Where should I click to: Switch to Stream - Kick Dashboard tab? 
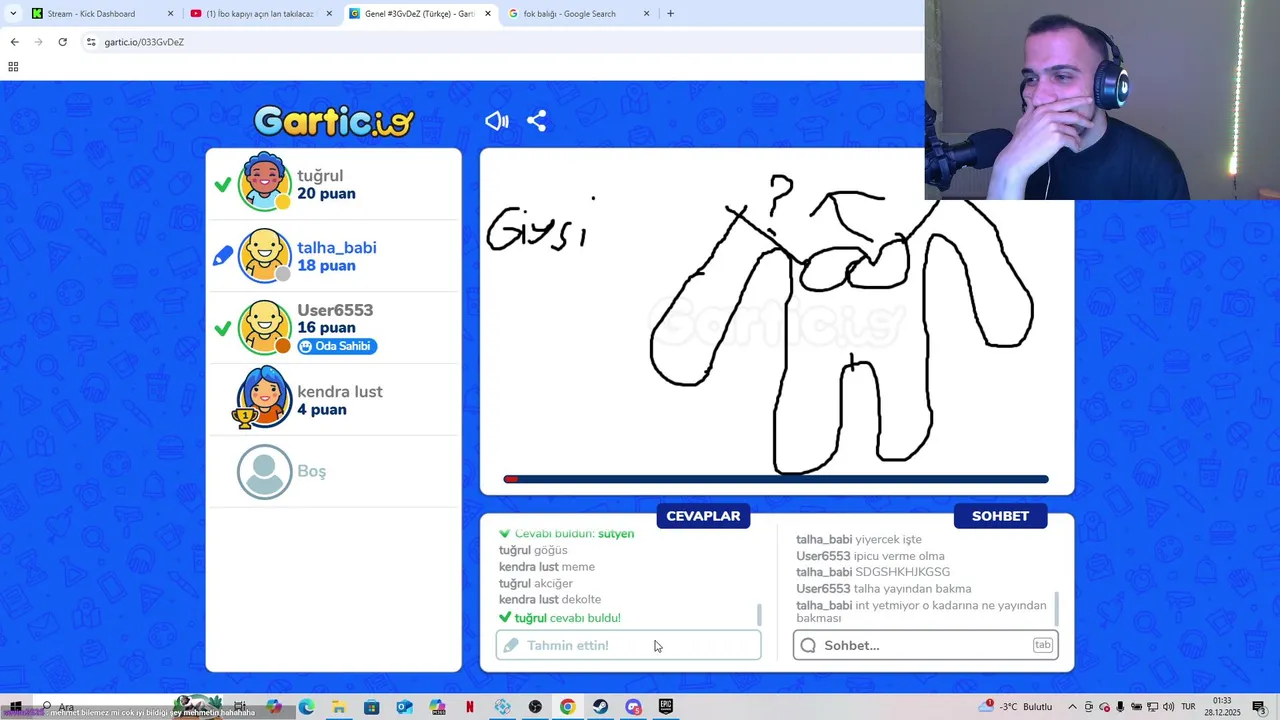102,14
